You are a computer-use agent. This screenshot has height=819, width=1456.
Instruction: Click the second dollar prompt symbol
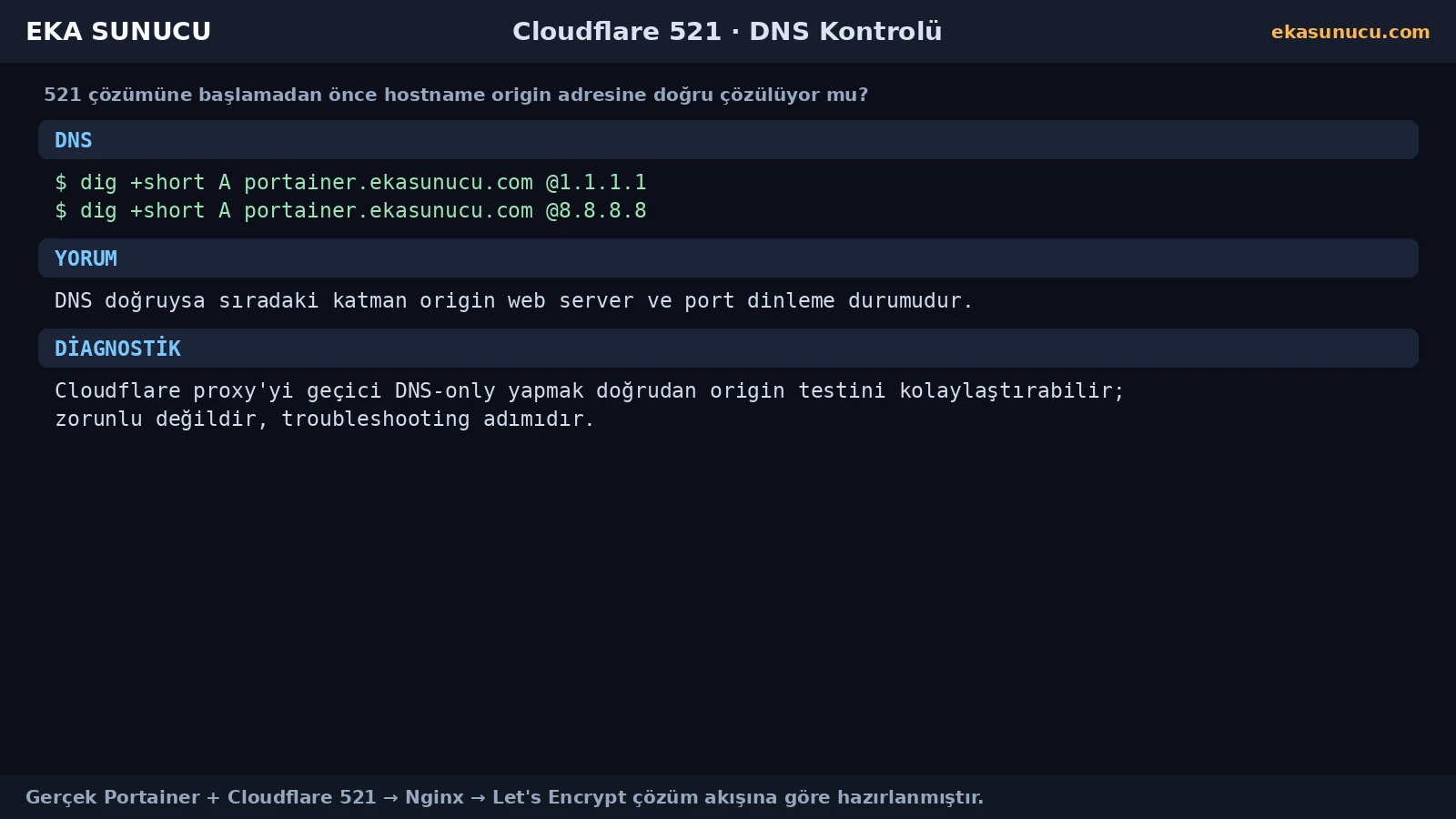pos(61,211)
